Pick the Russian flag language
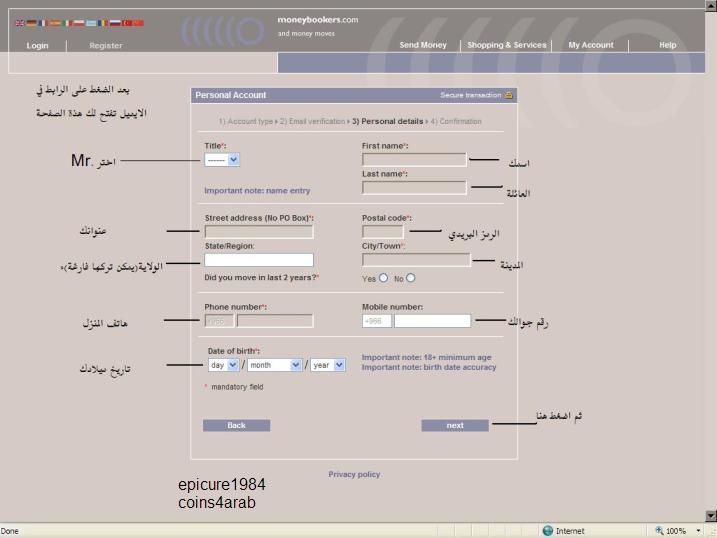Image resolution: width=717 pixels, height=538 pixels. pyautogui.click(x=115, y=23)
